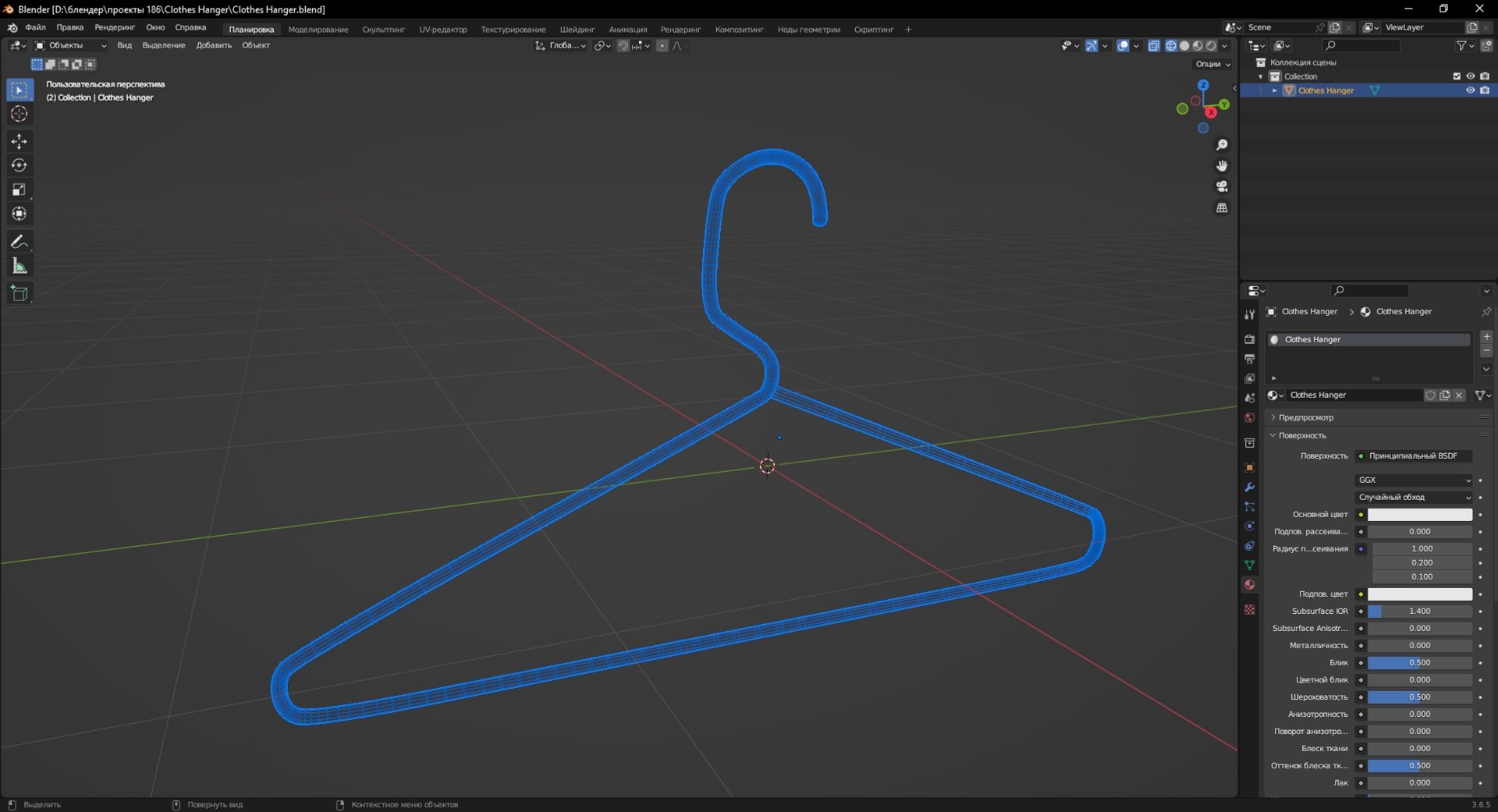Viewport: 1498px width, 812px height.
Task: Toggle viewport overlays display
Action: coord(1123,46)
